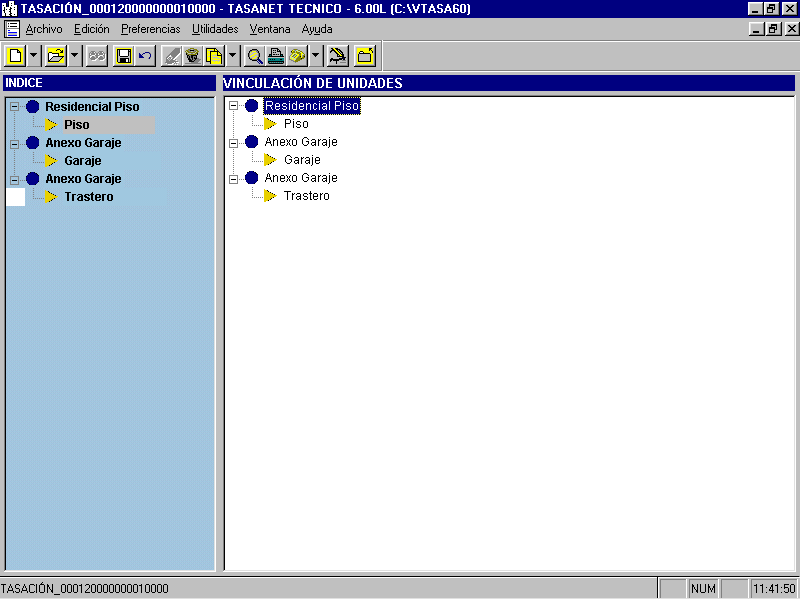
Task: Open the Preferencias menu
Action: click(x=151, y=29)
